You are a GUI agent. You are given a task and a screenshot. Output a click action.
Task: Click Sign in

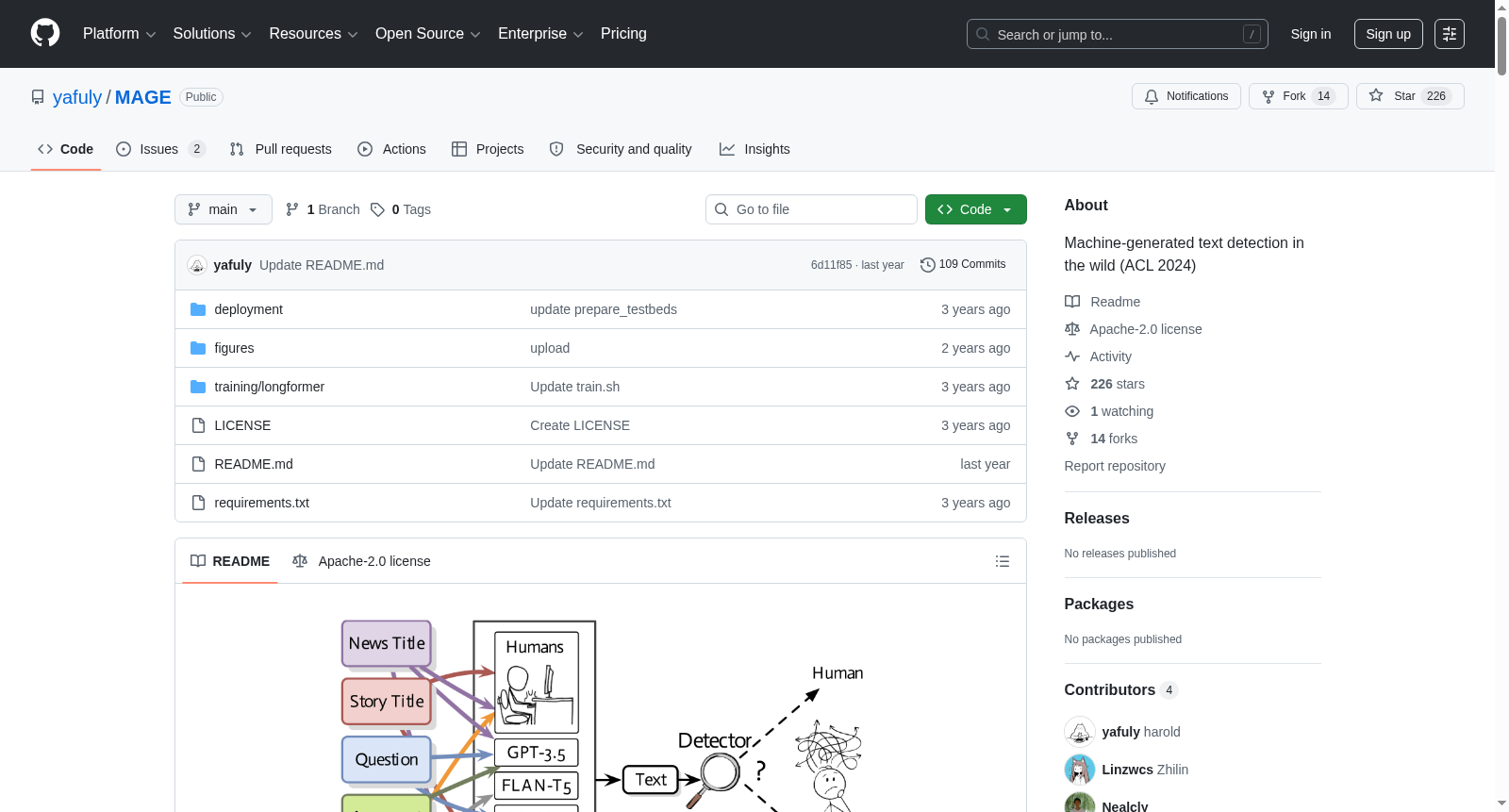coord(1311,34)
